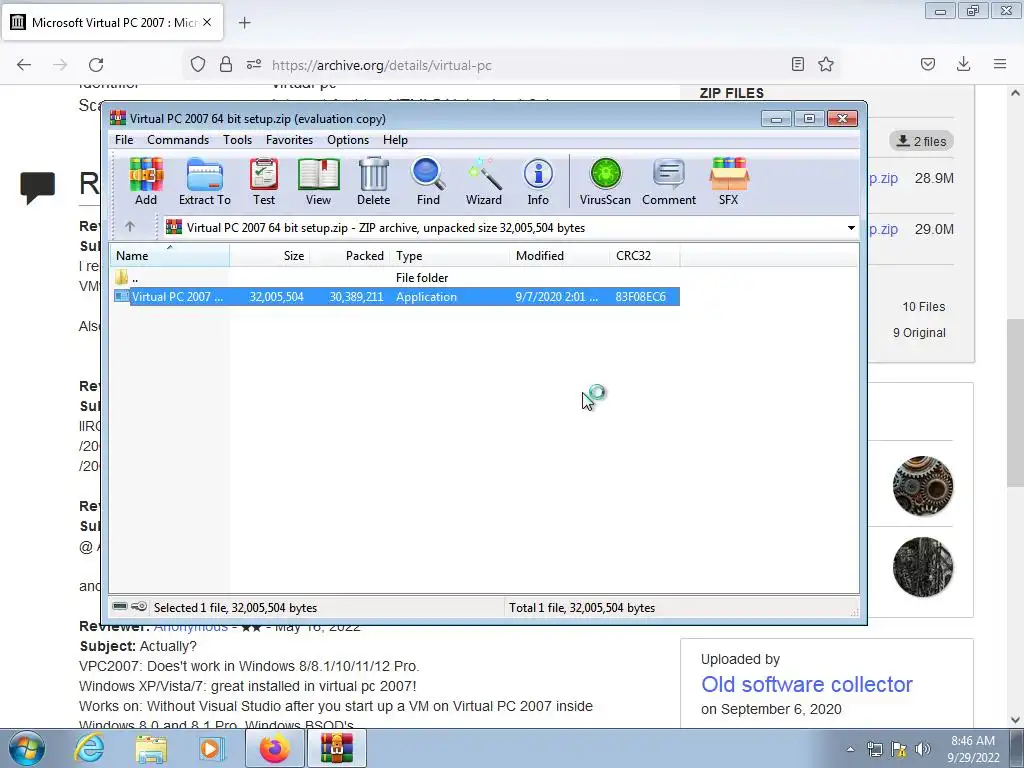Open the Comment tool
This screenshot has width=1024, height=768.
point(669,182)
